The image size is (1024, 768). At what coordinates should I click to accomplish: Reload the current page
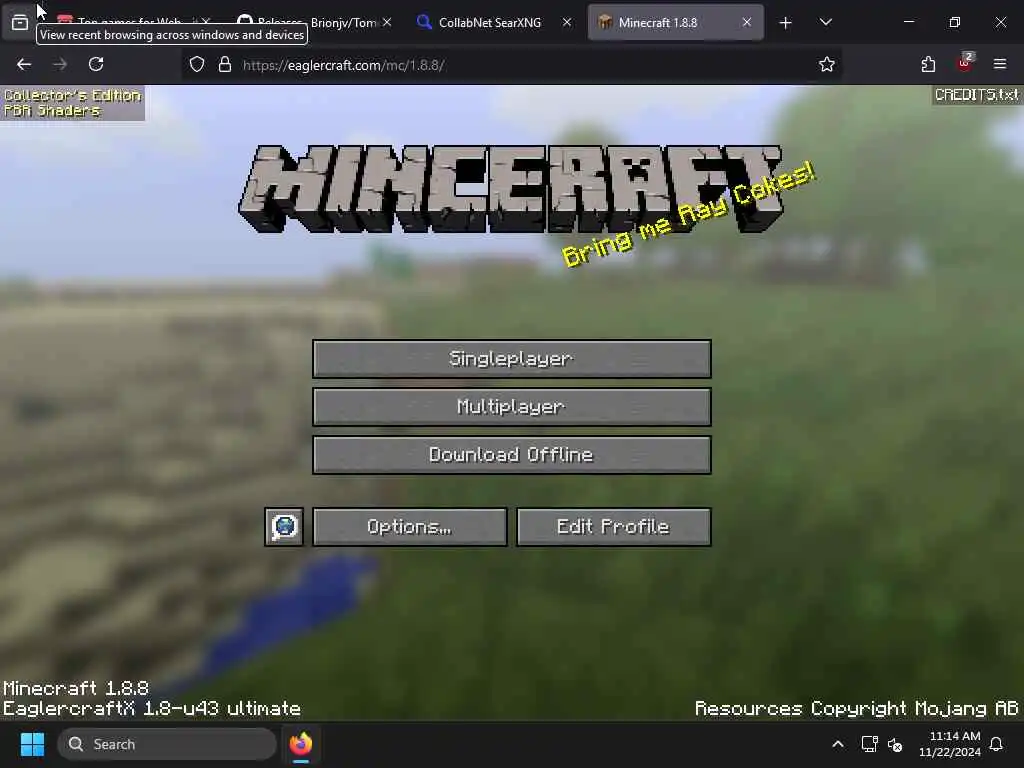(96, 64)
